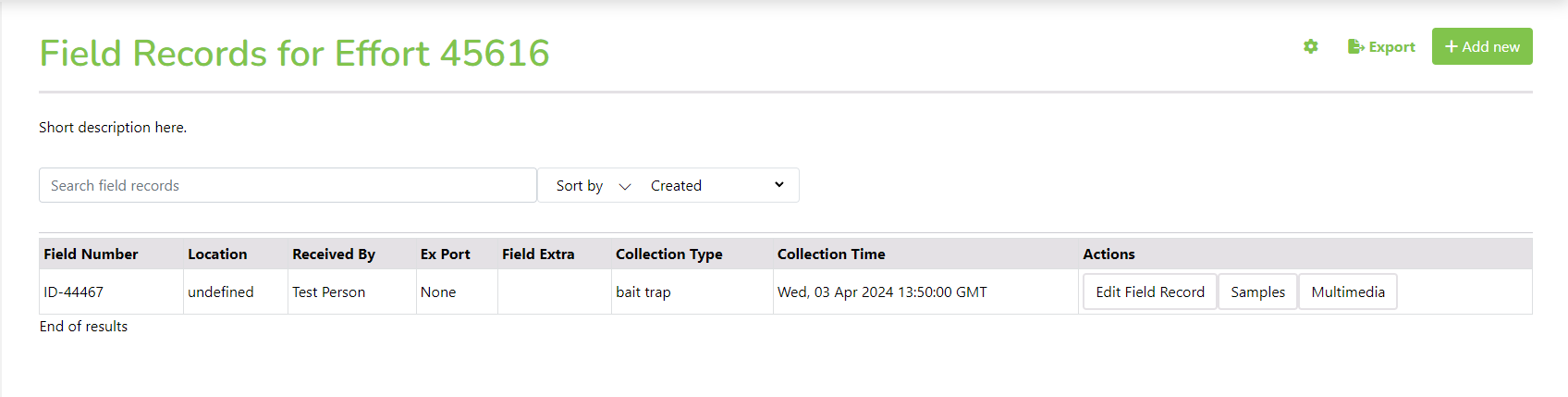The height and width of the screenshot is (397, 1568).
Task: Select the ID-44467 field number cell
Action: click(111, 292)
